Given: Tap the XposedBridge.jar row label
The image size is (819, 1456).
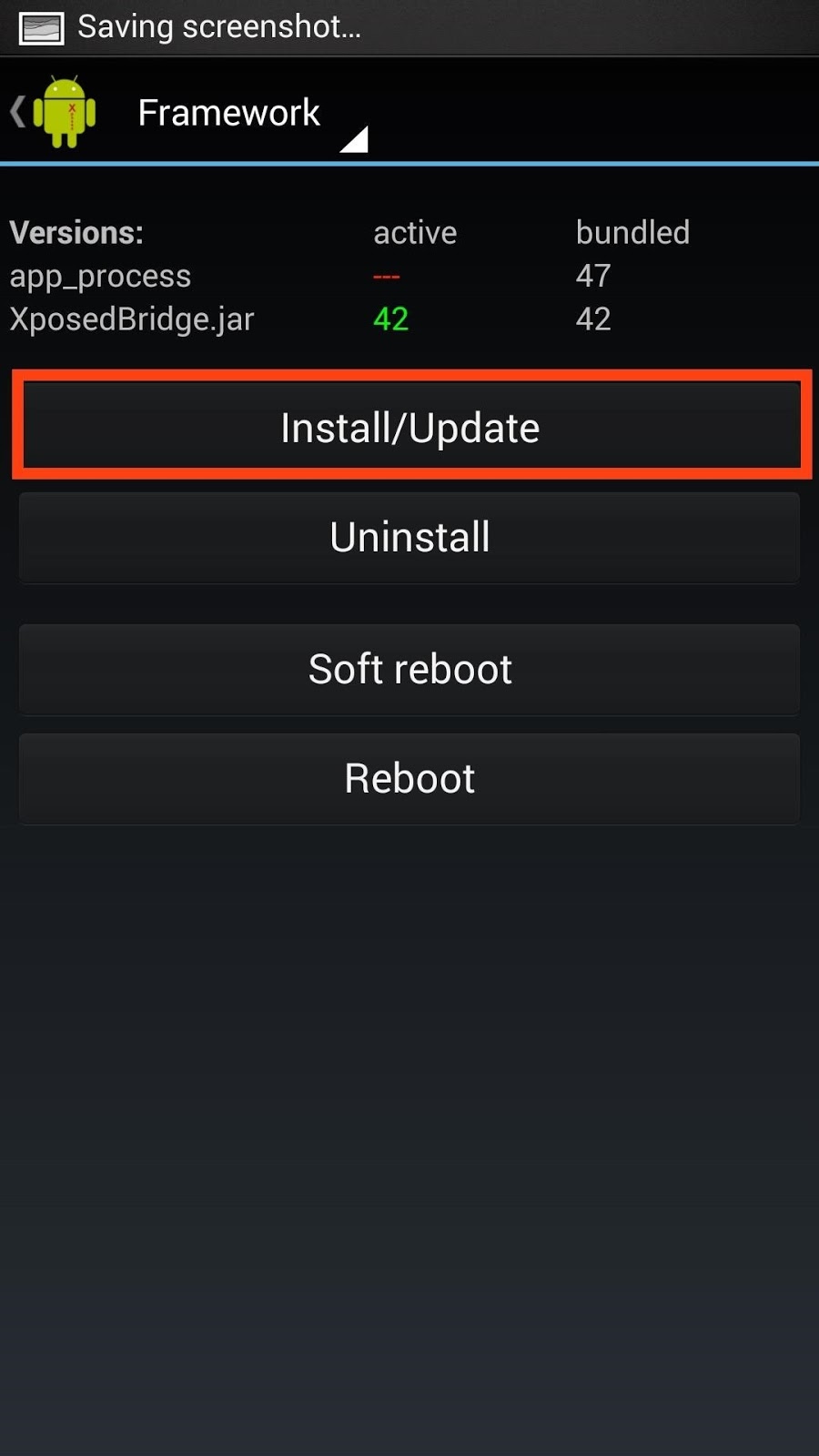Looking at the screenshot, I should point(132,319).
